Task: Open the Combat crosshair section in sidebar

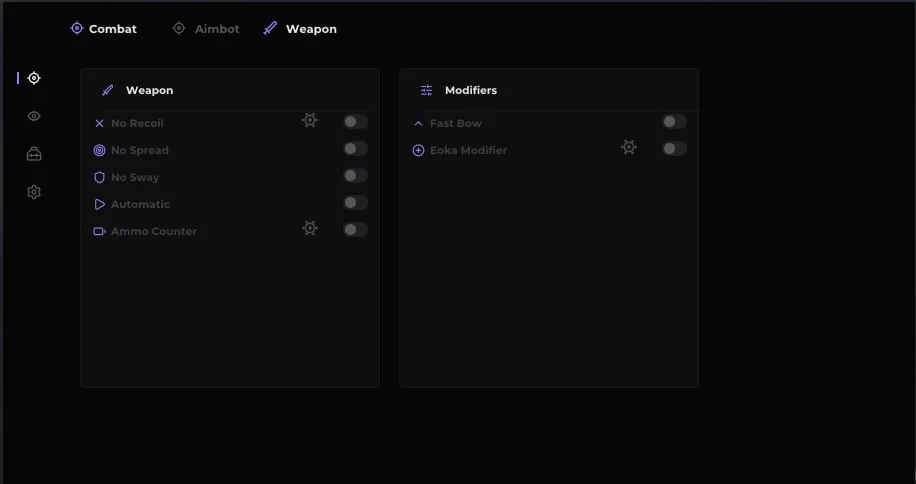Action: coord(34,78)
